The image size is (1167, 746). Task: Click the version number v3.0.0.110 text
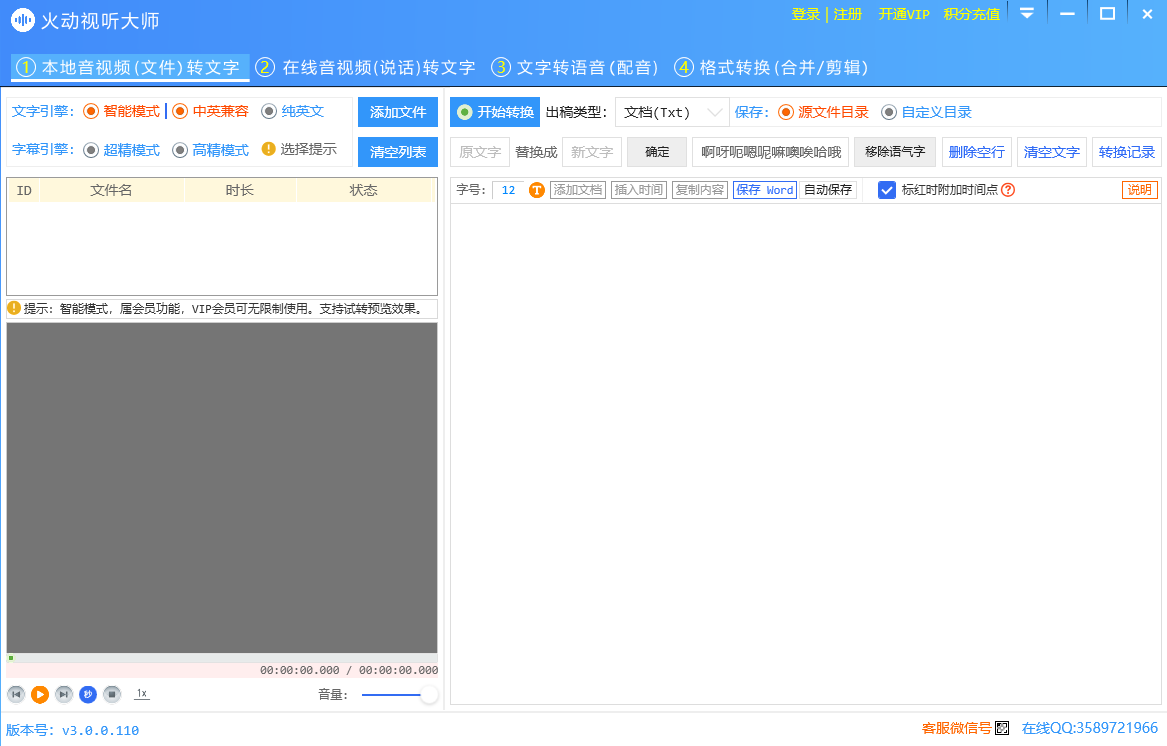pyautogui.click(x=100, y=730)
